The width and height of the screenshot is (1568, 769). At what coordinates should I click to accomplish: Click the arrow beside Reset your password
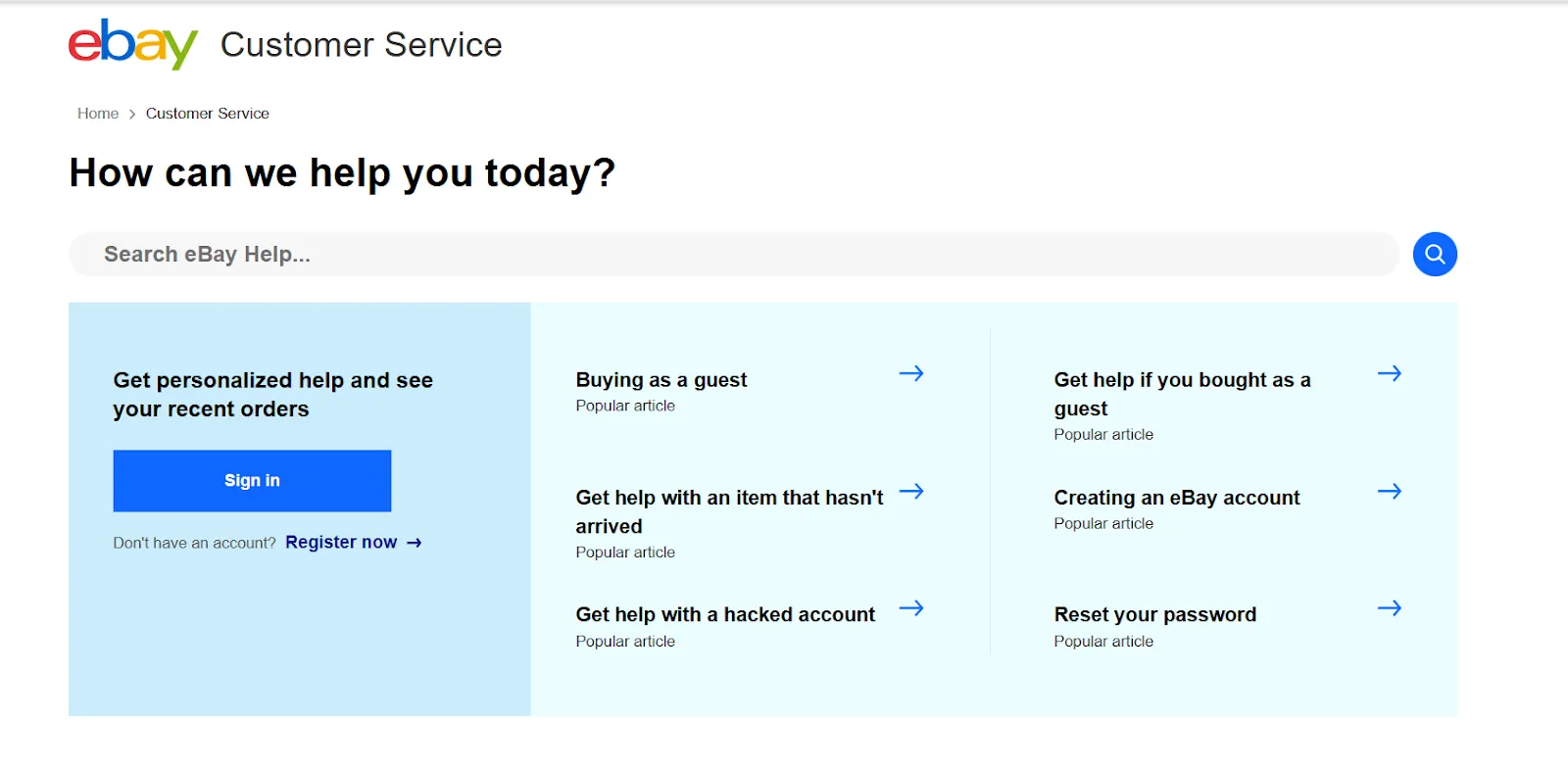pos(1390,608)
